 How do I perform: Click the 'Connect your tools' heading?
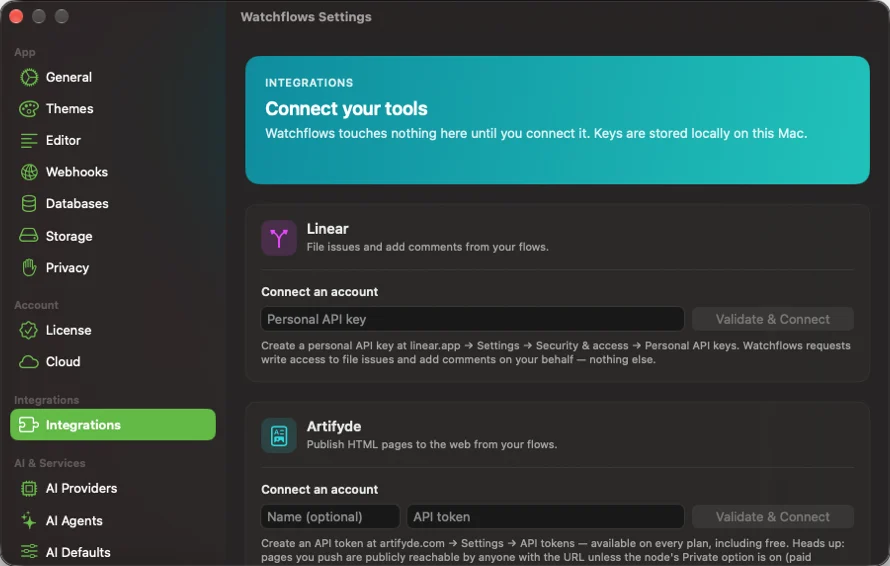pyautogui.click(x=346, y=108)
